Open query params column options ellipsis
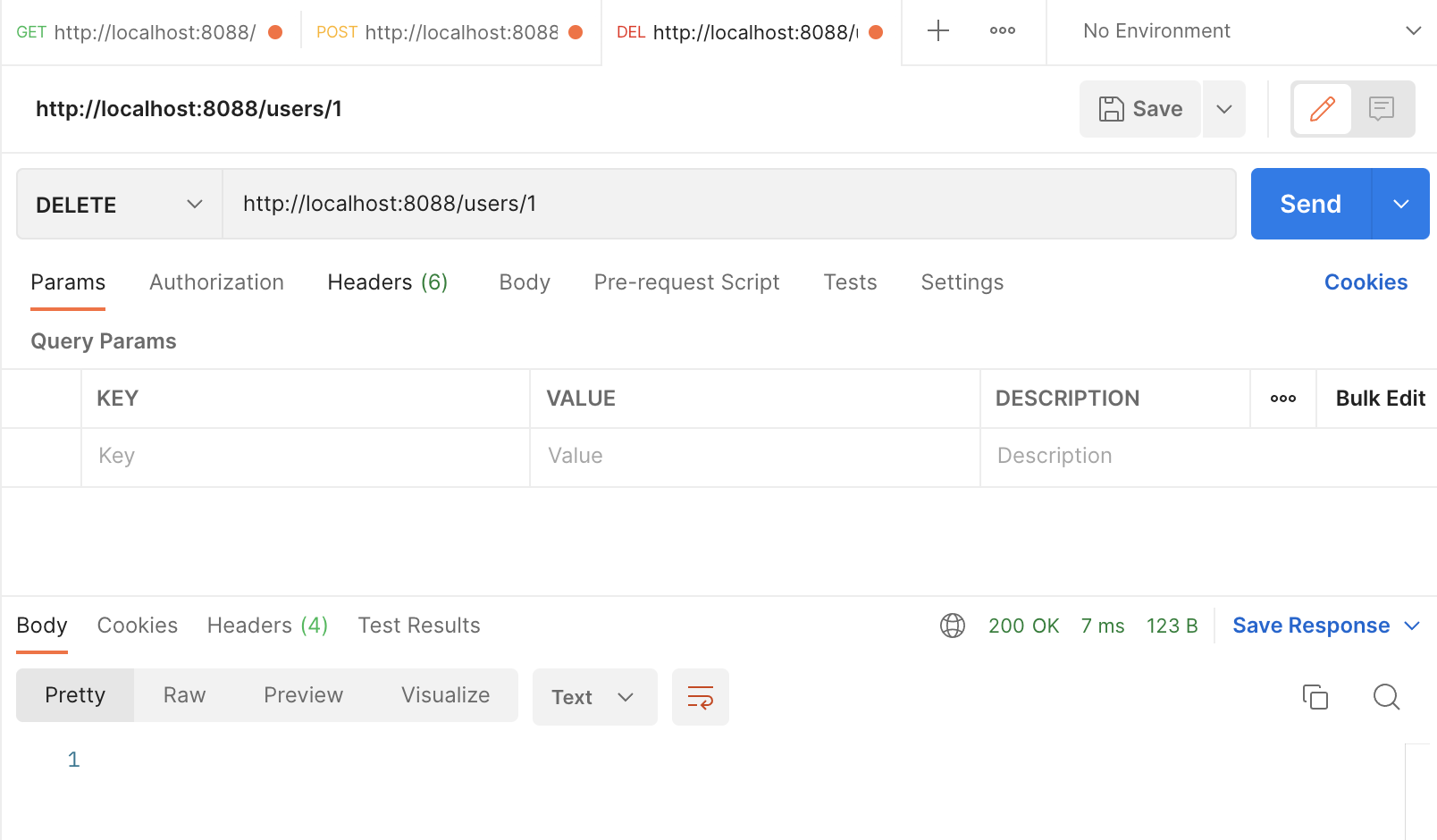The height and width of the screenshot is (840, 1437). coord(1283,399)
